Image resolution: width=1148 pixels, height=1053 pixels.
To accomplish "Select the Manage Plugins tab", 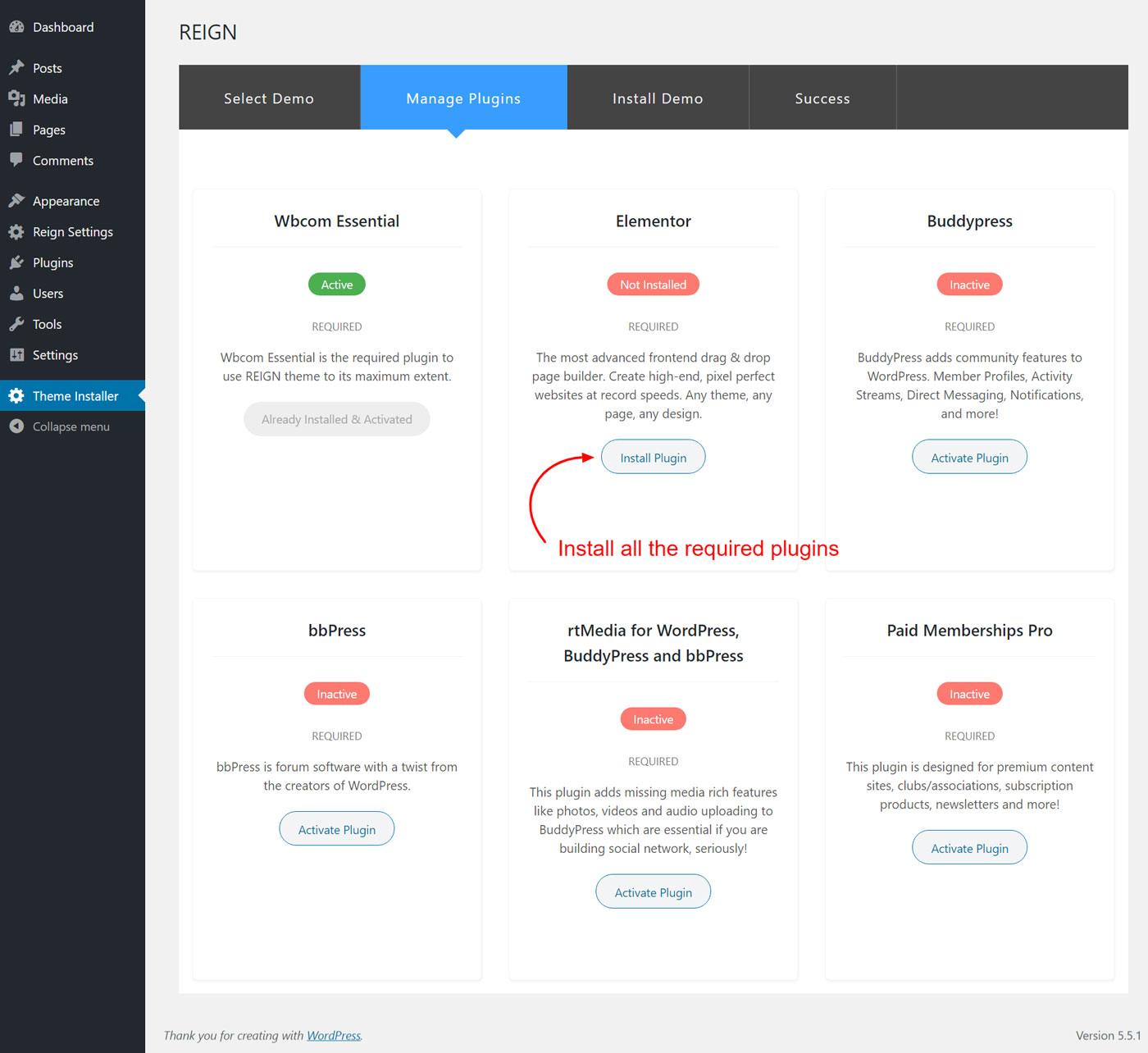I will click(463, 98).
